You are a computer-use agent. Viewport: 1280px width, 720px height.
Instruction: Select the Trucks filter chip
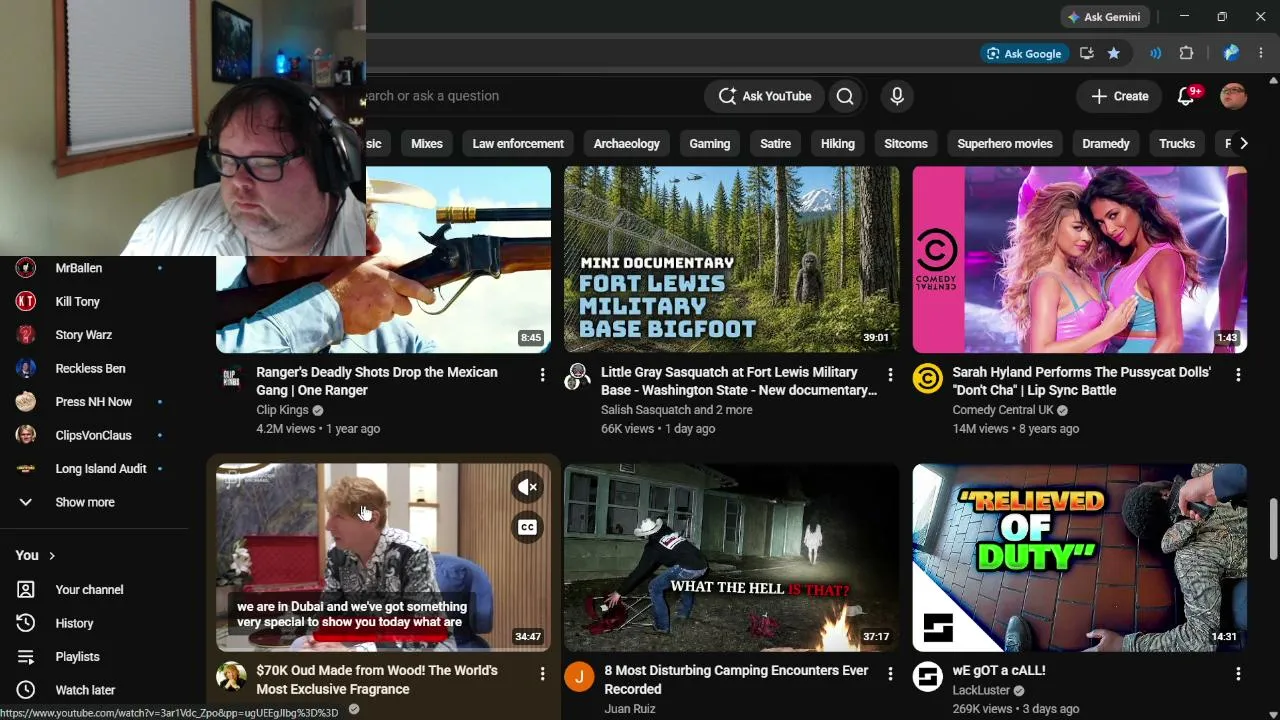tap(1177, 144)
